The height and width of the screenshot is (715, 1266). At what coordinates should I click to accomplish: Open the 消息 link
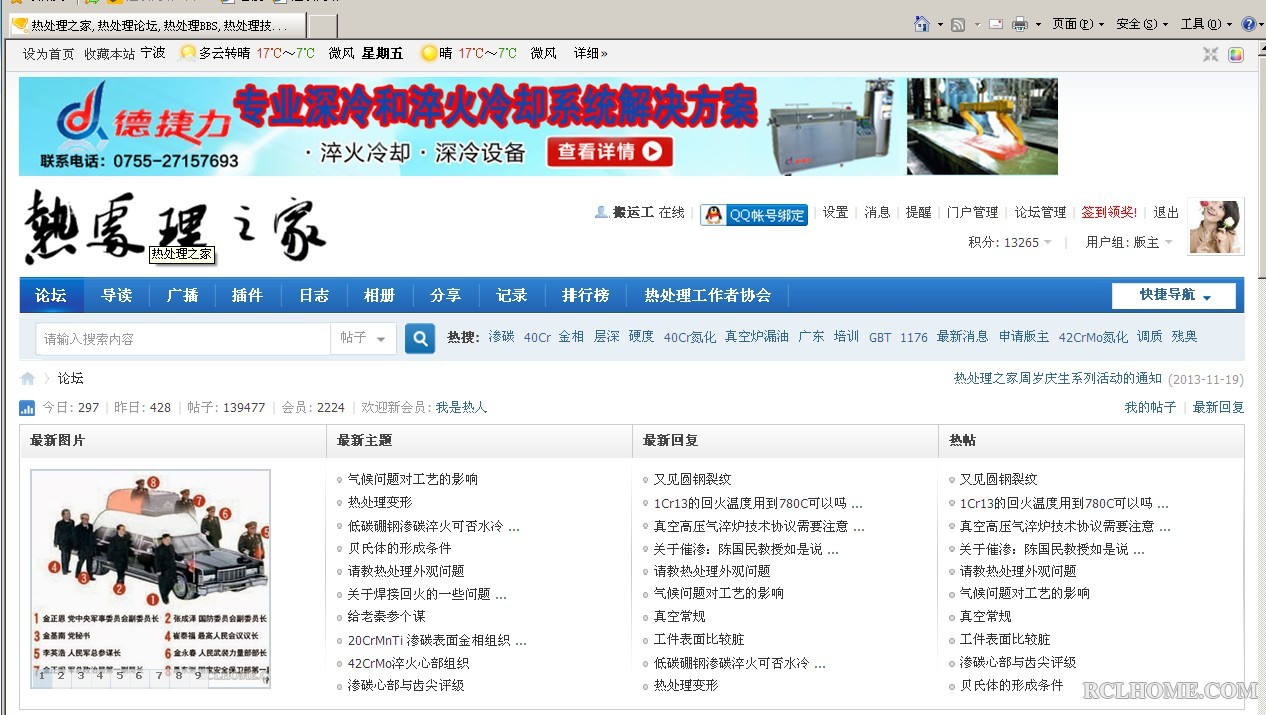[x=877, y=212]
